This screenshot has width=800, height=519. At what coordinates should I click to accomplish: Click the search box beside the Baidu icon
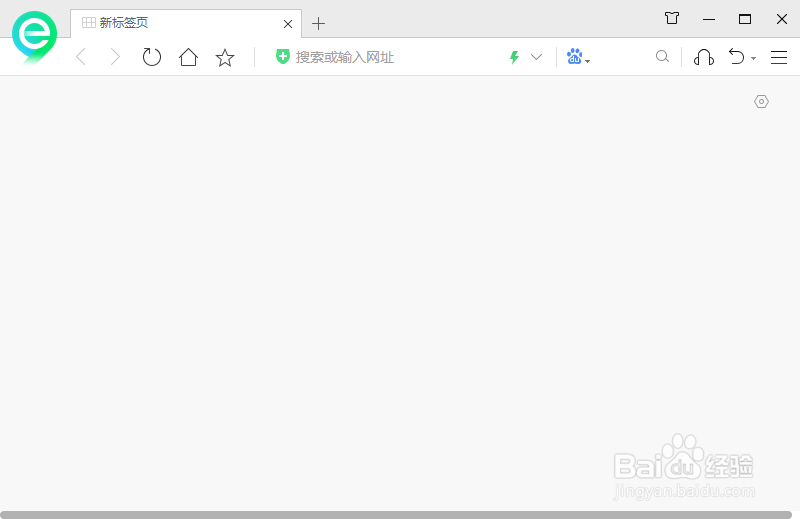coord(622,57)
